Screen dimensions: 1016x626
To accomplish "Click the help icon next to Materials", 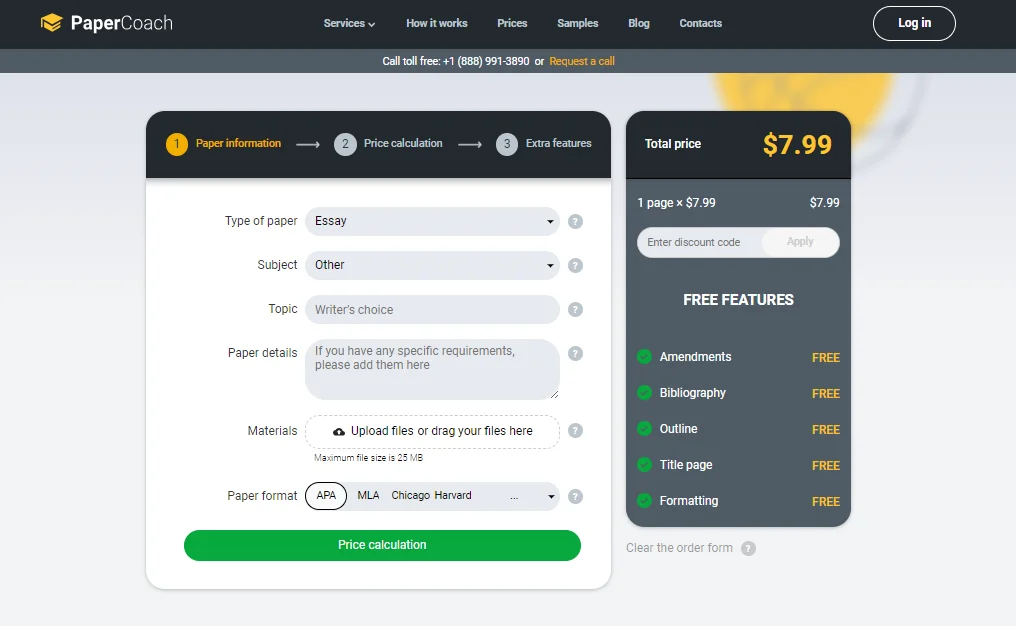I will 575,430.
